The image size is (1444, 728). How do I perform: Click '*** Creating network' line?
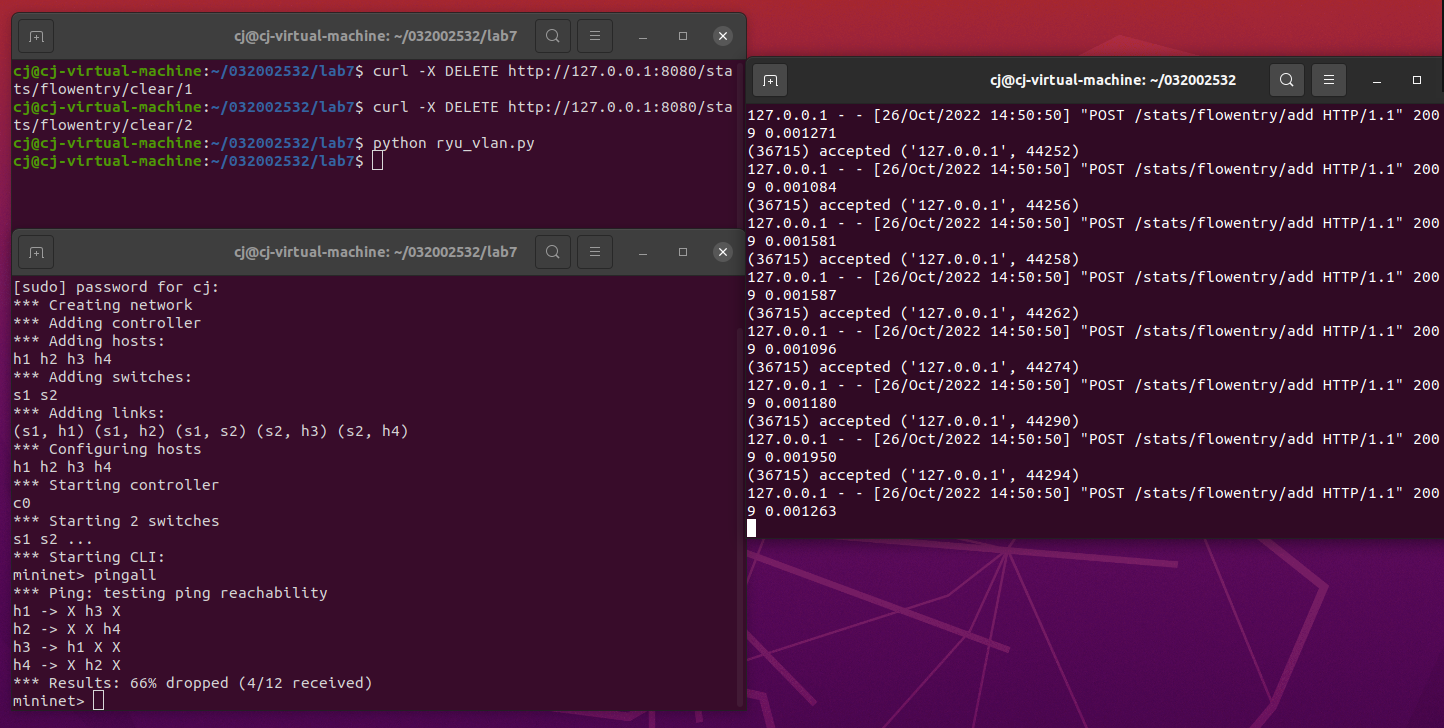[x=103, y=305]
